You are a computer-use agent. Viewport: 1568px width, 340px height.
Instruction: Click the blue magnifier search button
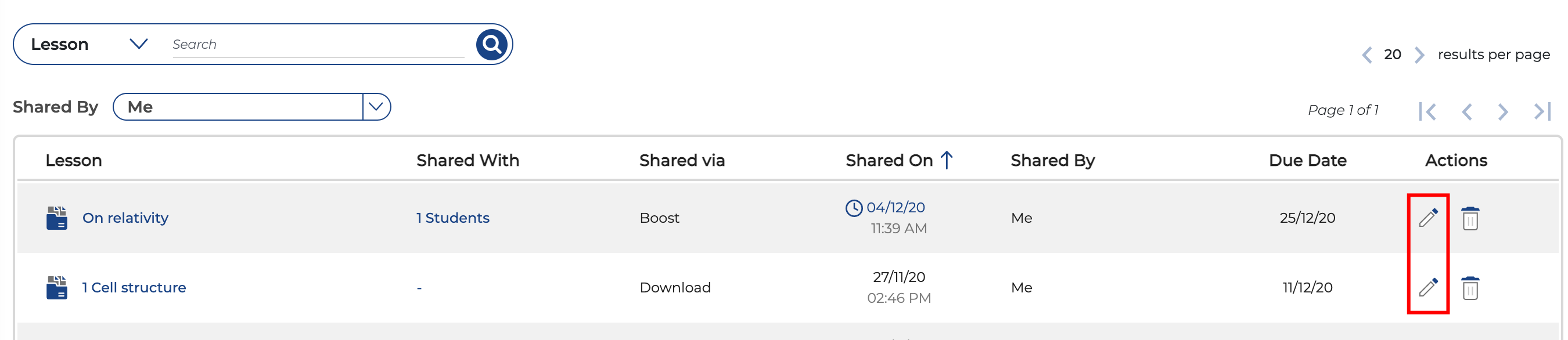pos(491,45)
